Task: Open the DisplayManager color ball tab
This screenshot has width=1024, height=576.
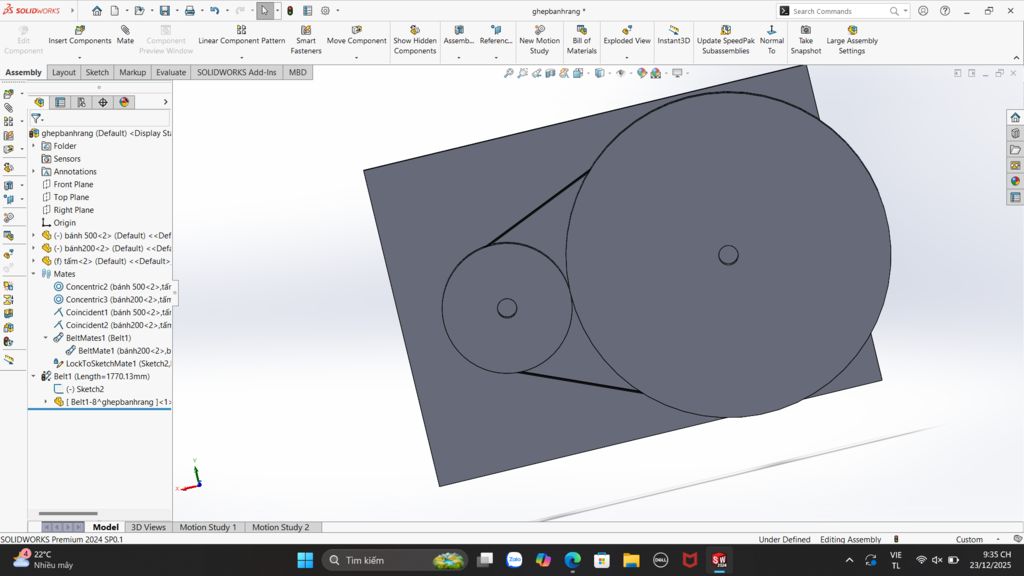Action: [124, 102]
